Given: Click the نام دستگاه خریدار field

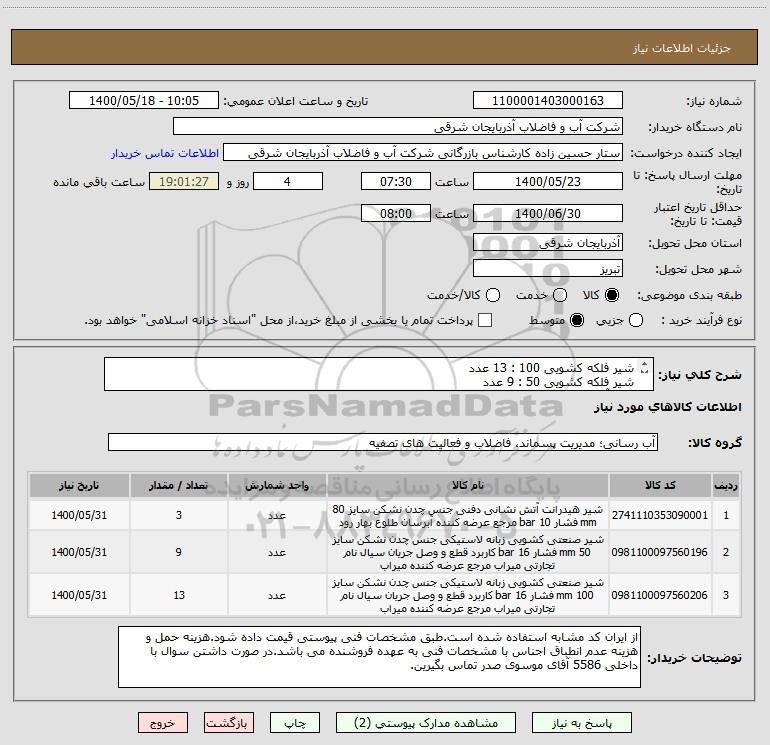Looking at the screenshot, I should tap(398, 127).
